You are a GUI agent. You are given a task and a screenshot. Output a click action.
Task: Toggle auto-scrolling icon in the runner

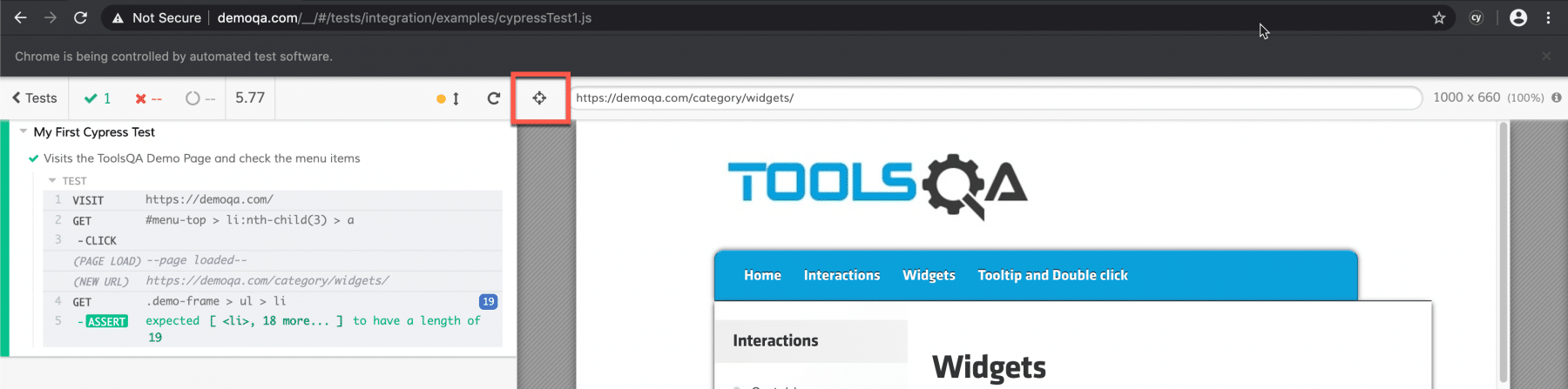[448, 98]
